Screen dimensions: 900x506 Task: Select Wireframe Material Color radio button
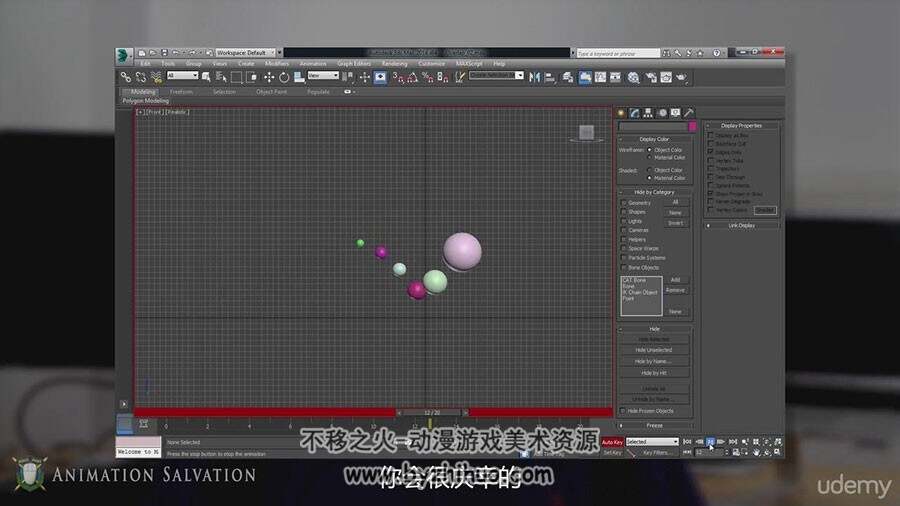650,157
